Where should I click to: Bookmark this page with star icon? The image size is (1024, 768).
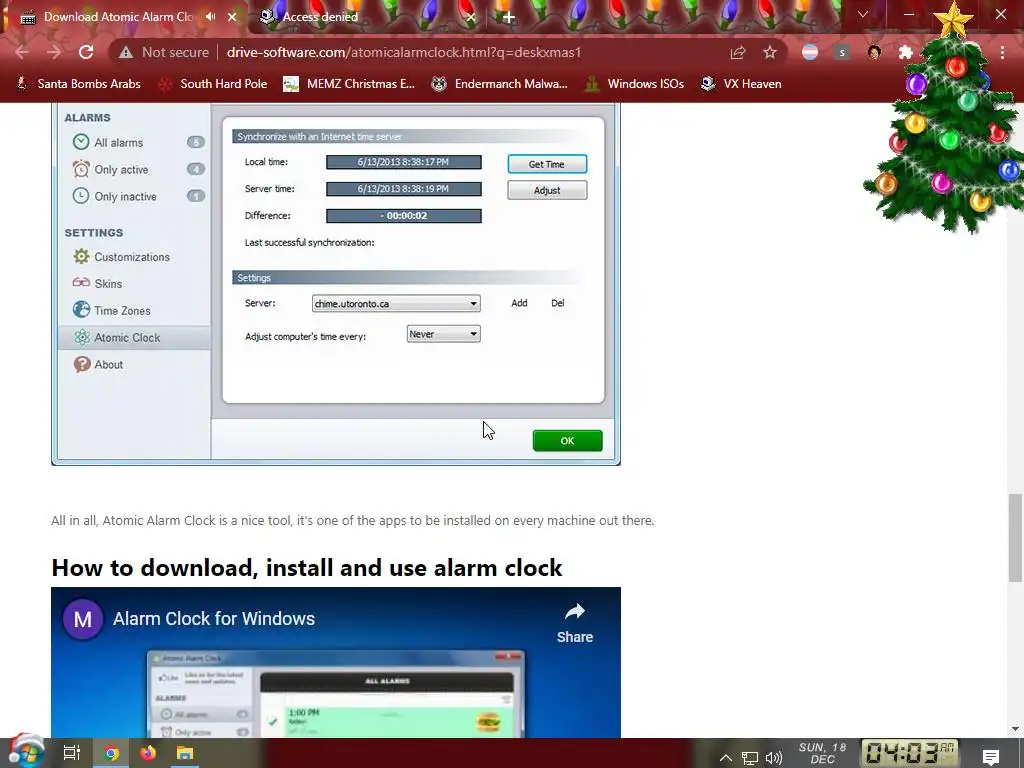(770, 52)
